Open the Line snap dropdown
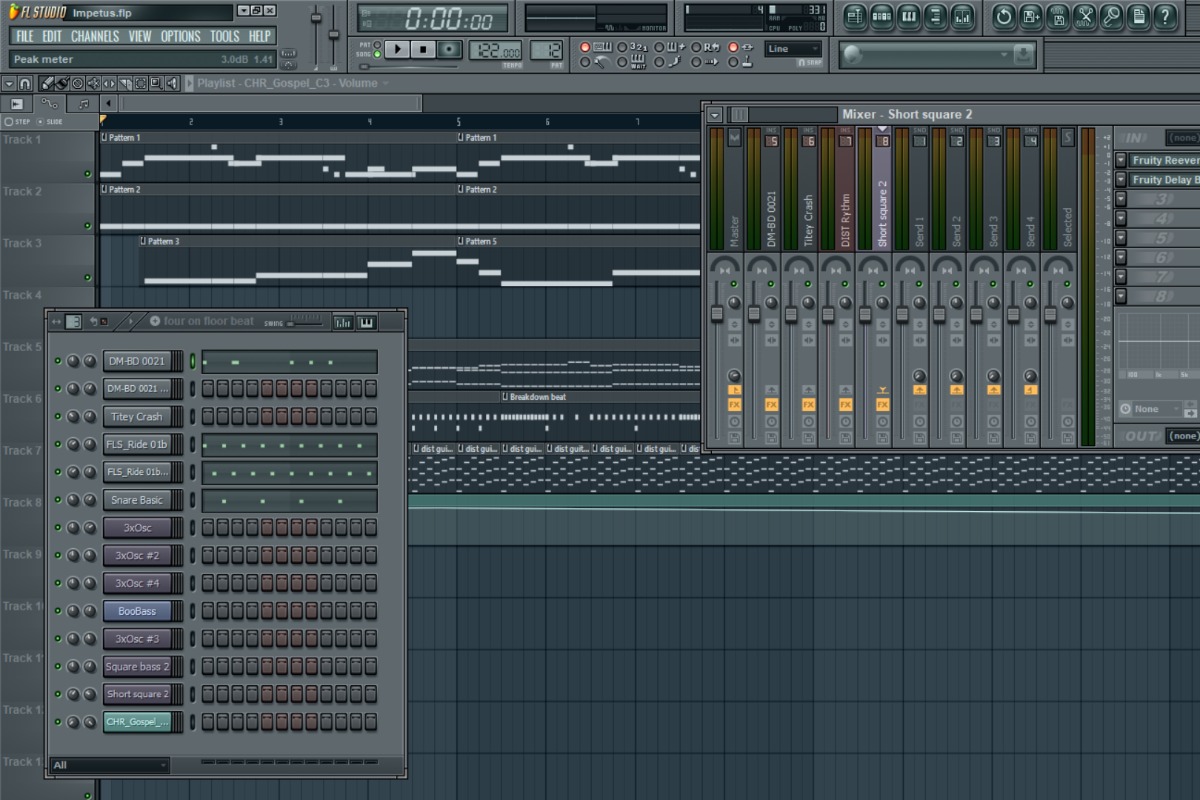1200x800 pixels. coord(793,49)
